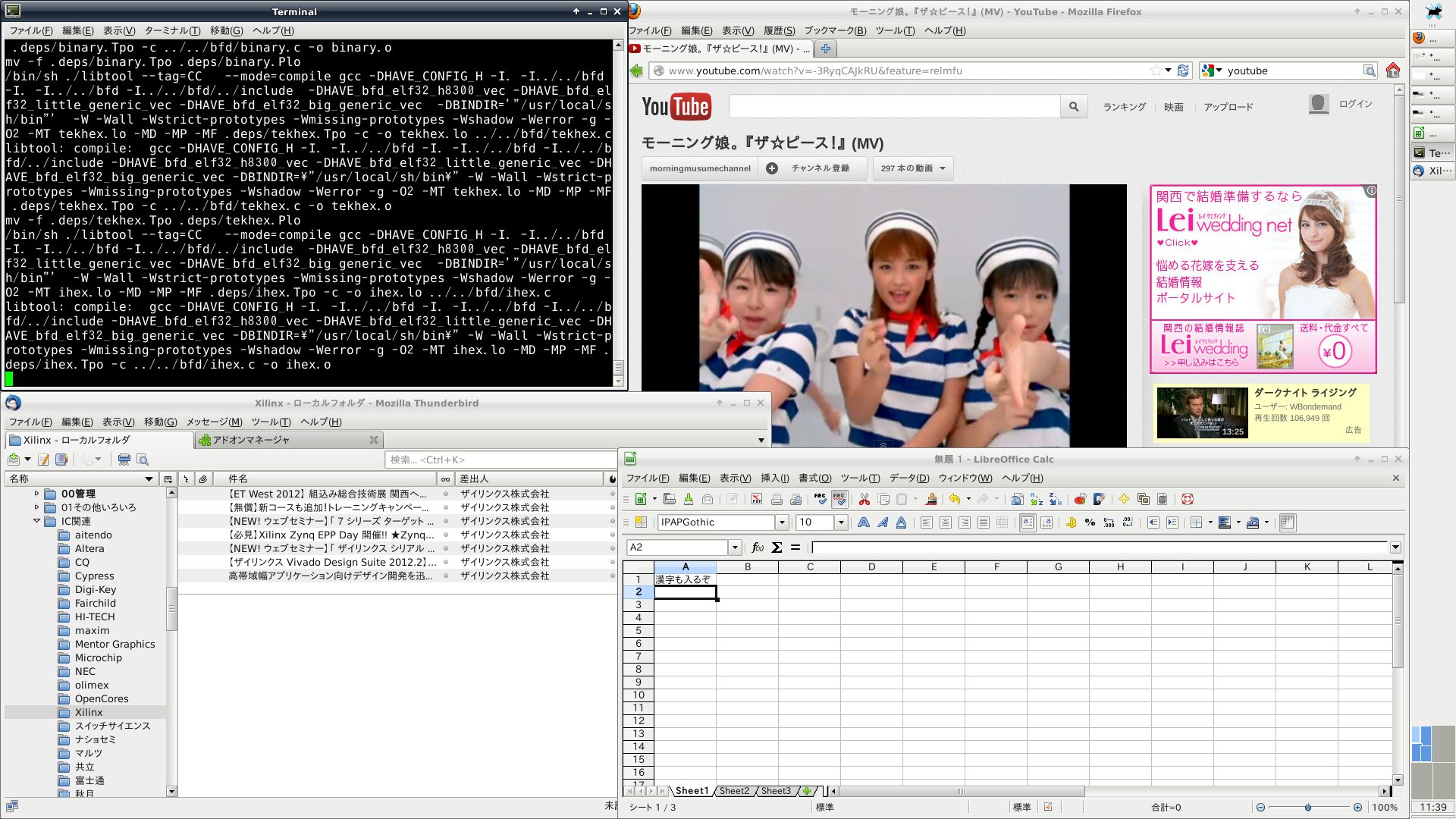Open the Address Book icon in Thunderbird

click(62, 460)
